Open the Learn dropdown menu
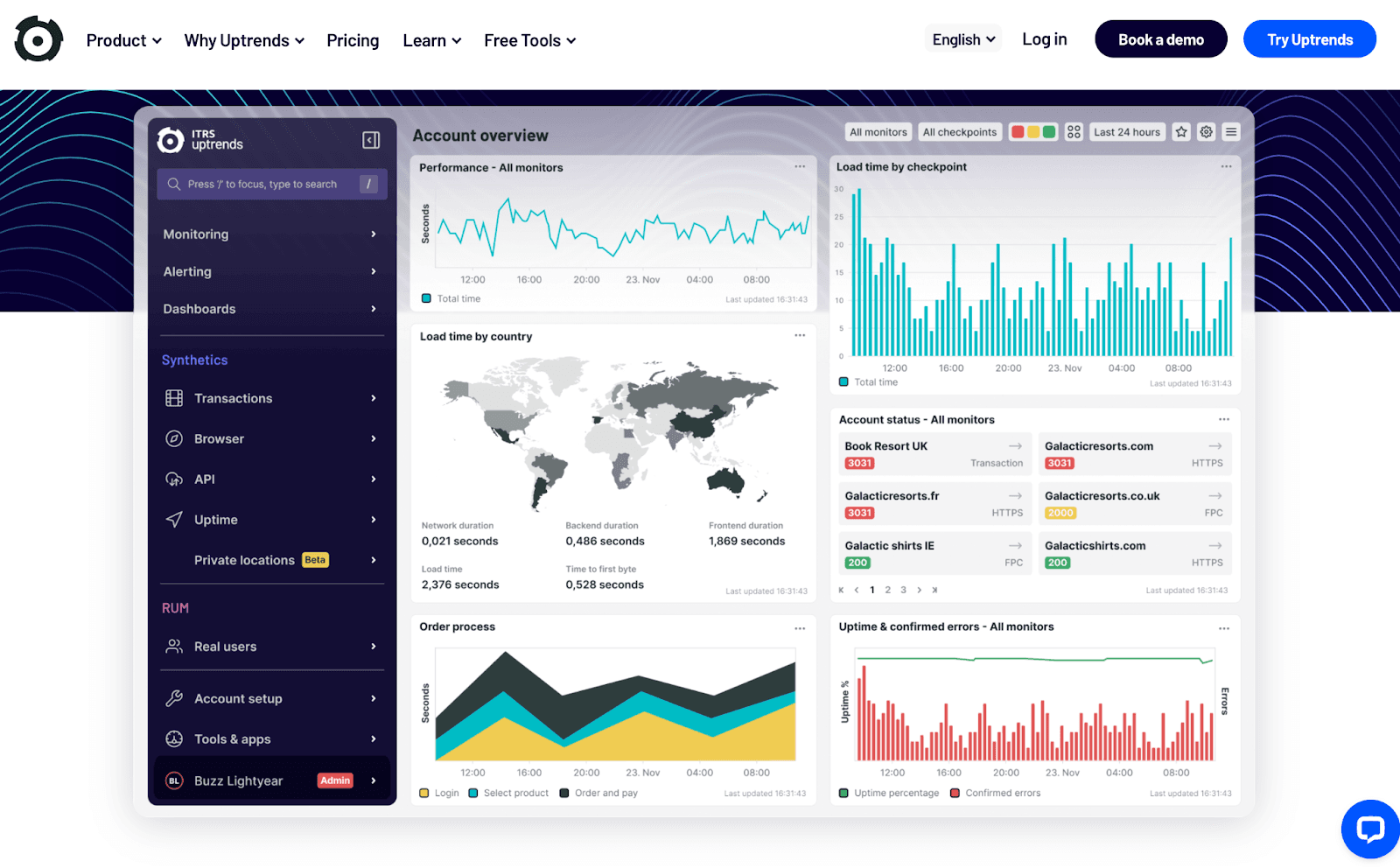This screenshot has height=868, width=1400. [x=431, y=40]
